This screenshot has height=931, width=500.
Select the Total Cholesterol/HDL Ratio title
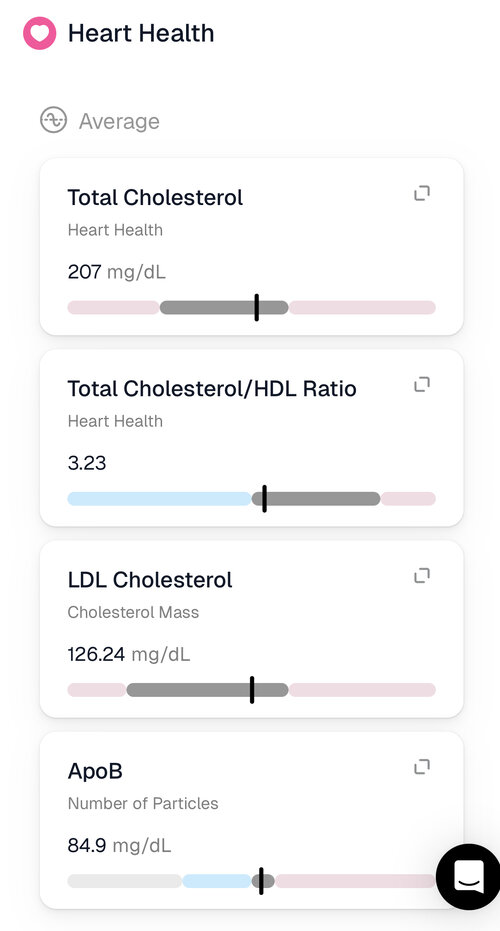point(212,388)
